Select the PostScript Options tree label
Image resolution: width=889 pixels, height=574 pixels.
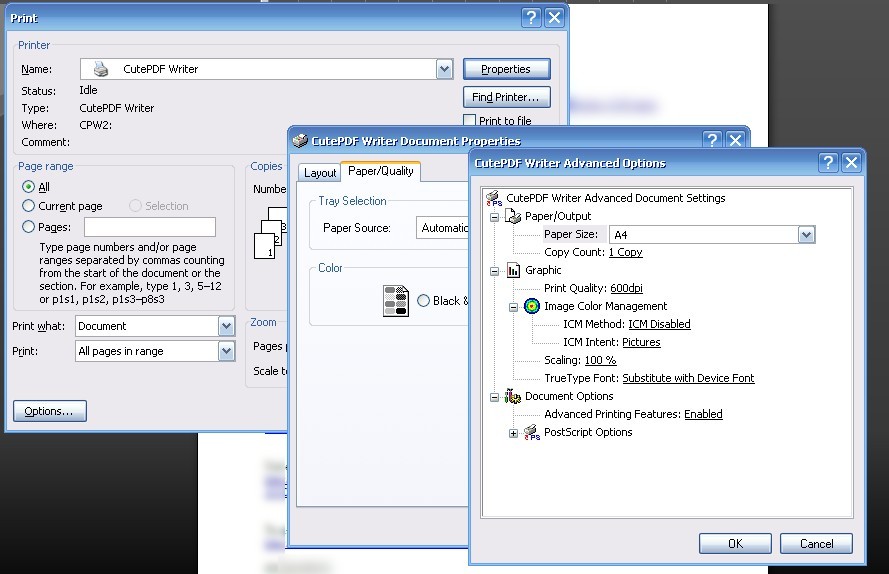coord(588,432)
